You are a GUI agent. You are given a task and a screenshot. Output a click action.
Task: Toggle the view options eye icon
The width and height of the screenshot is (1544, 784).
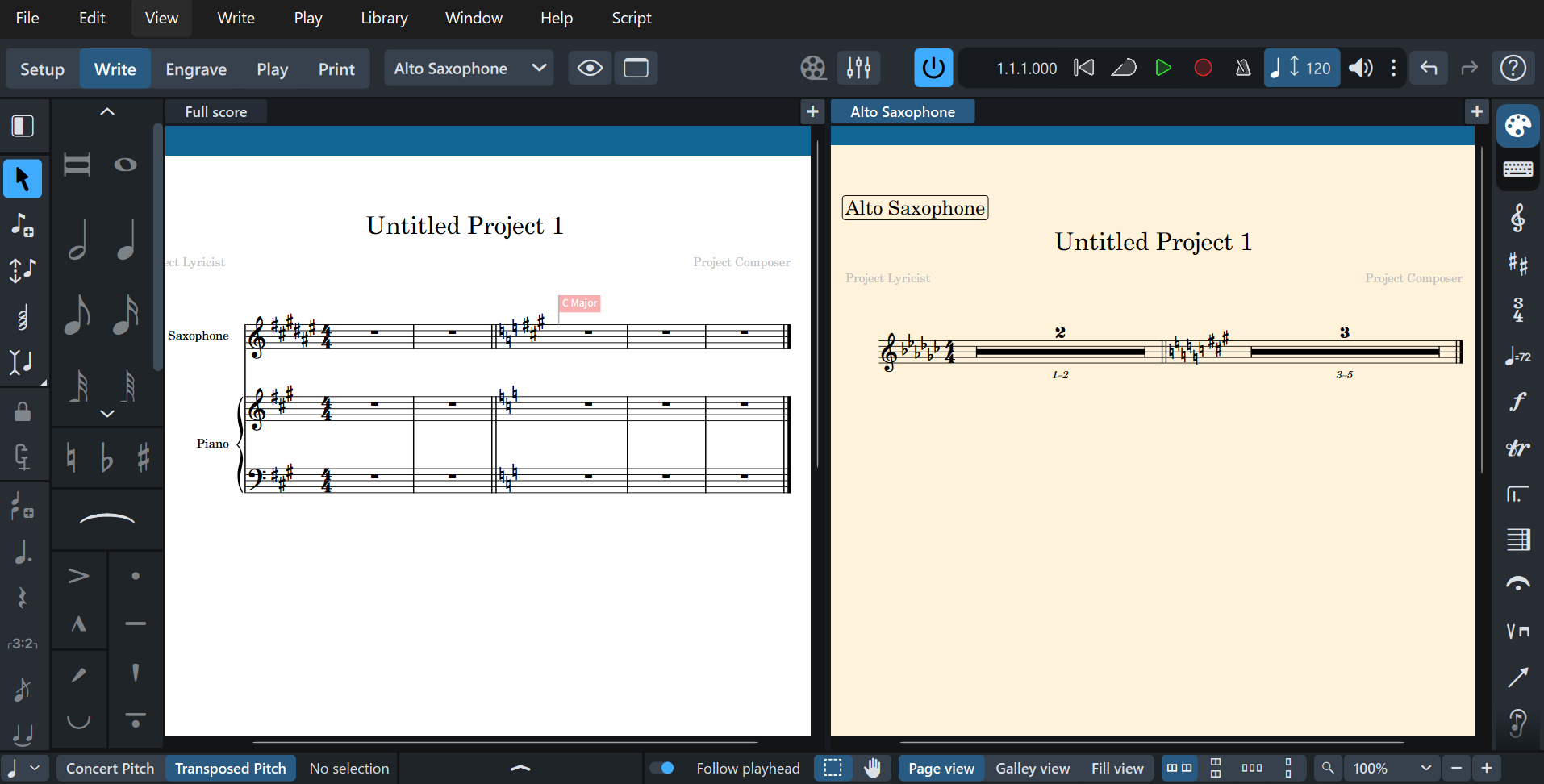(x=590, y=68)
